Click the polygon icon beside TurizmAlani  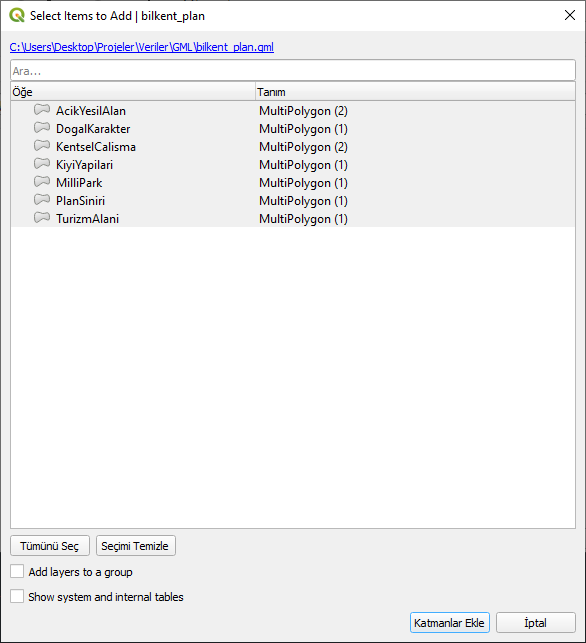pos(42,218)
